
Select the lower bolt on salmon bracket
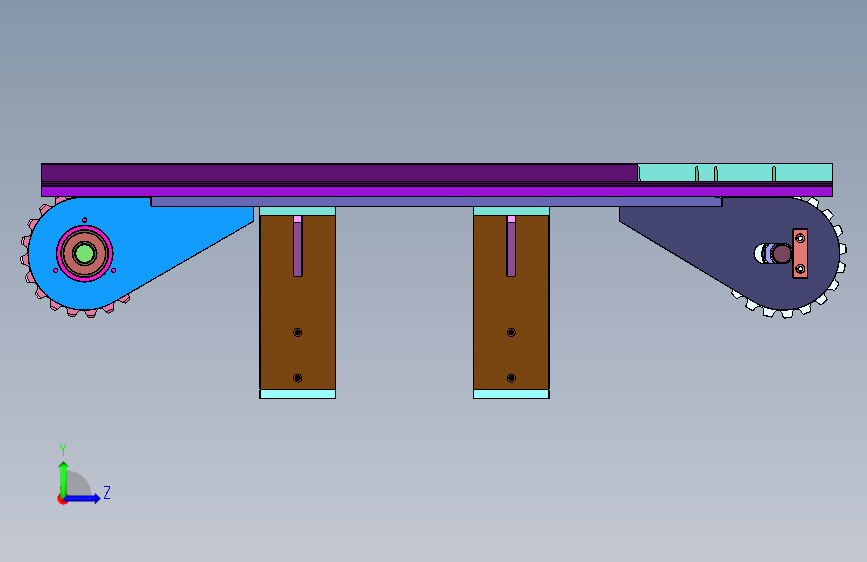(800, 269)
